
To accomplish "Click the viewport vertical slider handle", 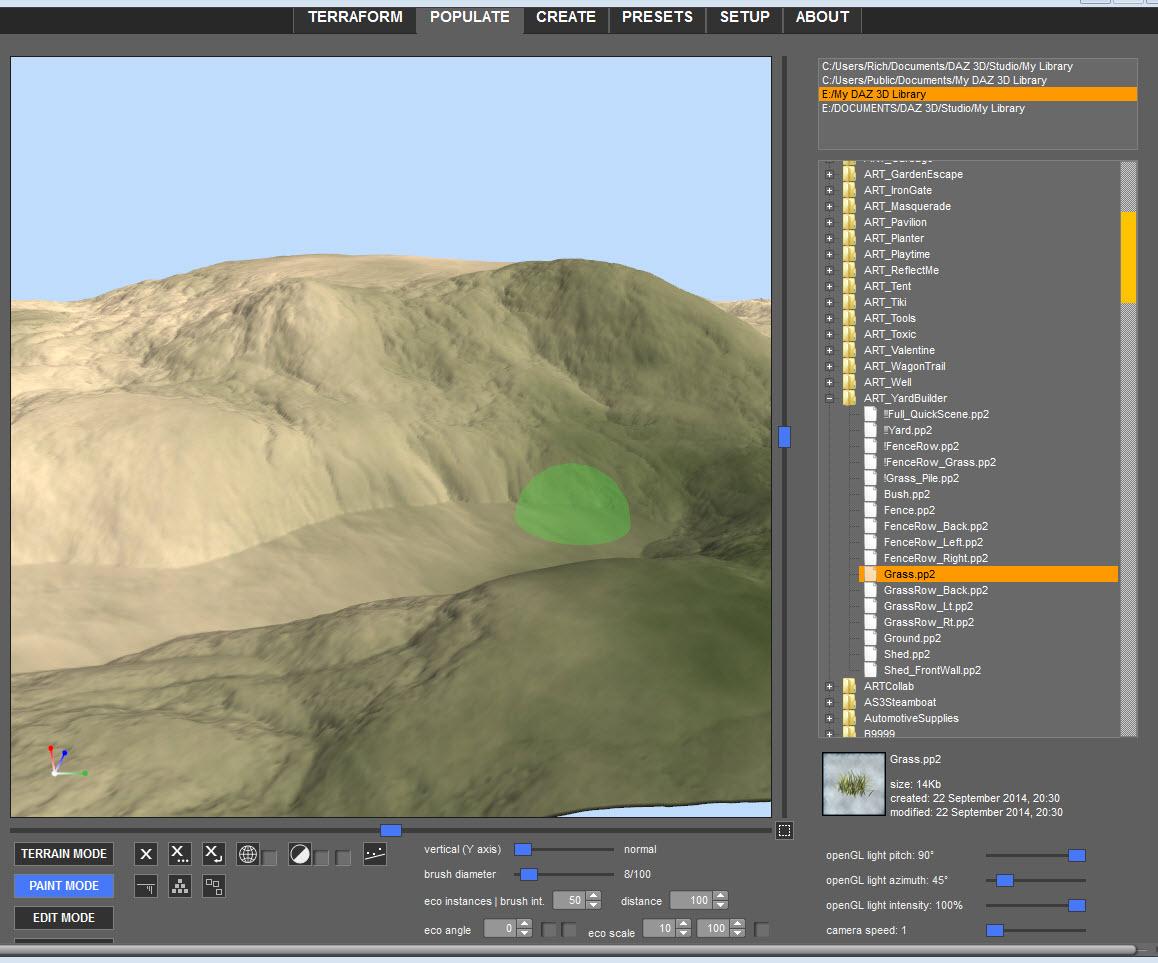I will coord(784,437).
